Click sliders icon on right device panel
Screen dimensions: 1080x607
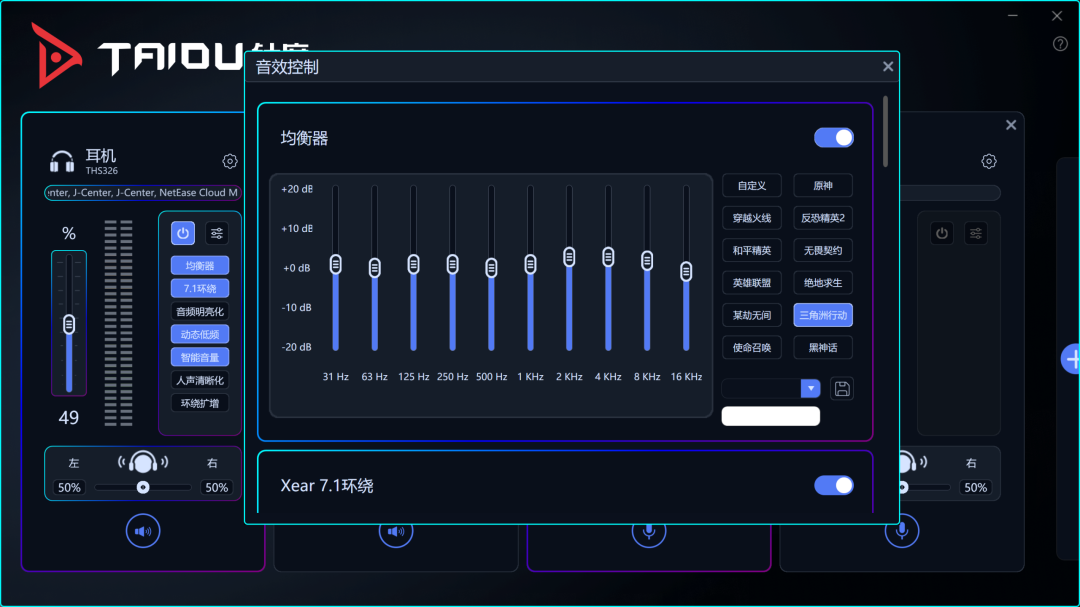coord(976,234)
